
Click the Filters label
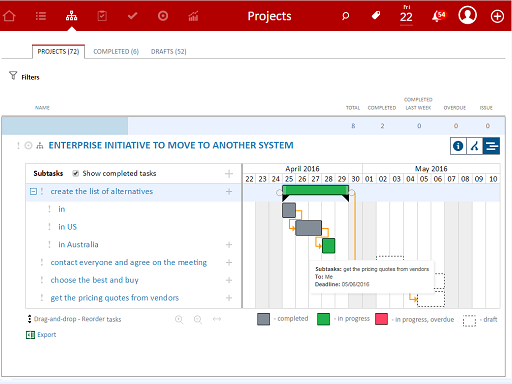(30, 77)
